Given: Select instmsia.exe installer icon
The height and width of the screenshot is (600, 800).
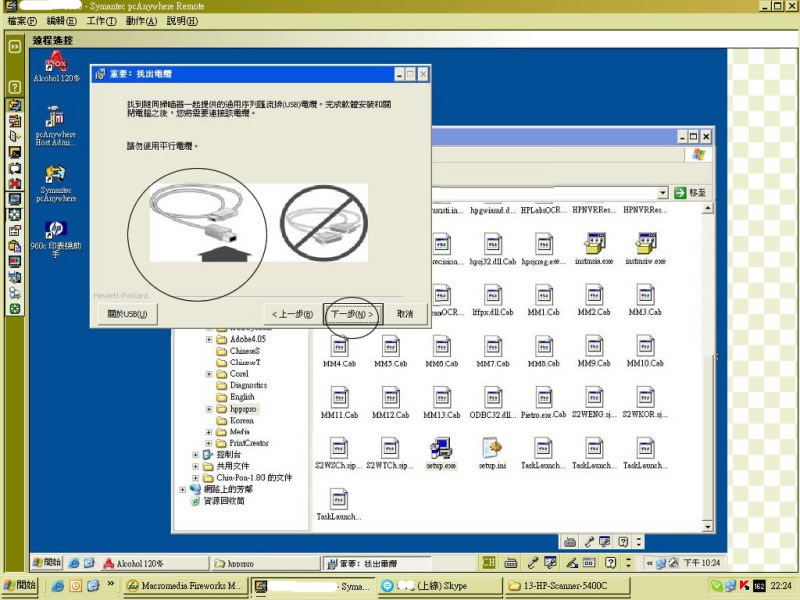Looking at the screenshot, I should pos(594,248).
